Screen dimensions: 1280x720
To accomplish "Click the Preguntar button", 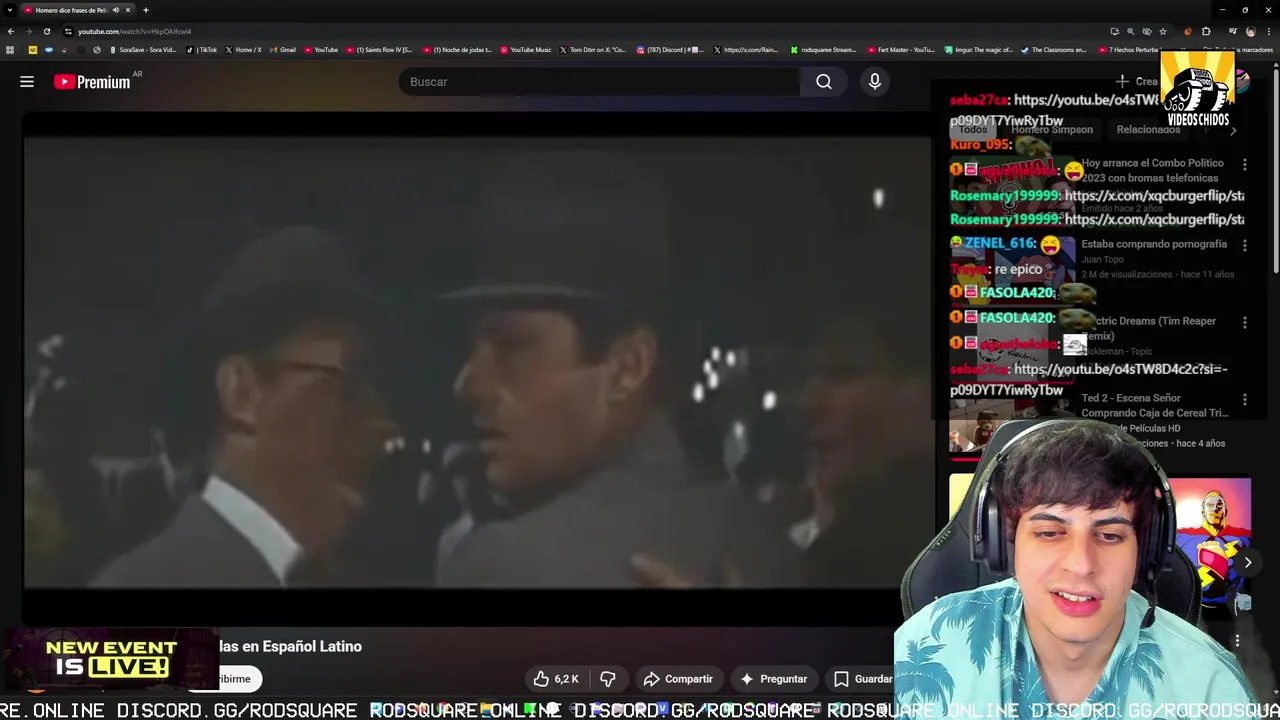I will 773,679.
